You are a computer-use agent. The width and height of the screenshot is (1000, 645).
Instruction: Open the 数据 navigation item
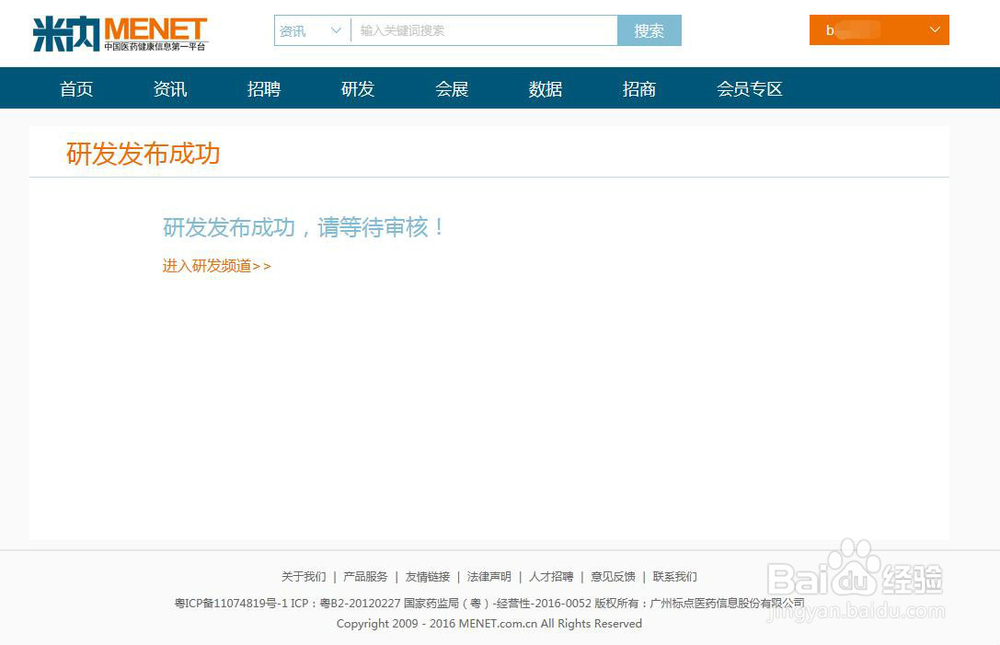[x=545, y=89]
